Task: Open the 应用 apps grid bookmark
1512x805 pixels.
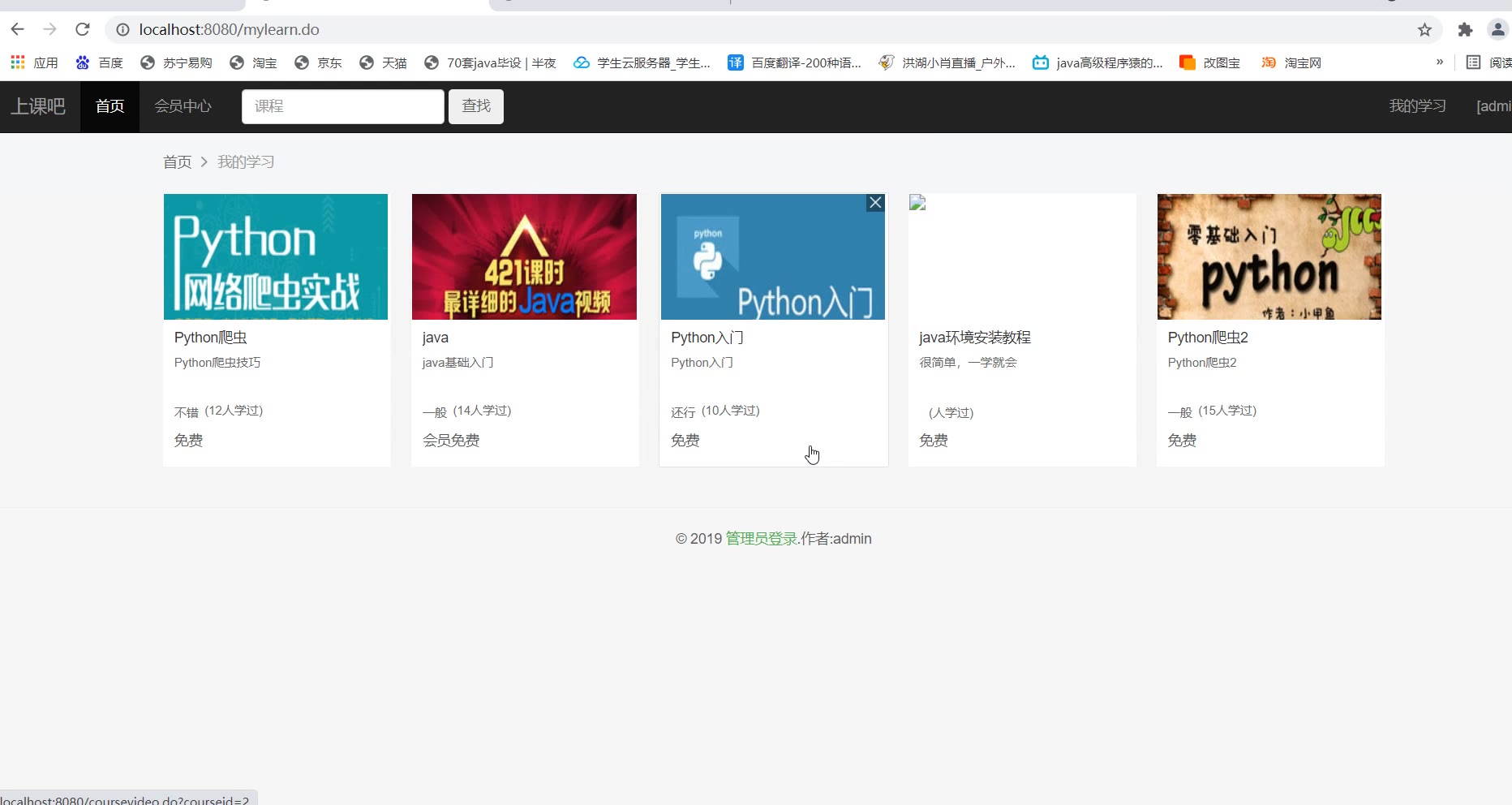Action: (x=34, y=62)
